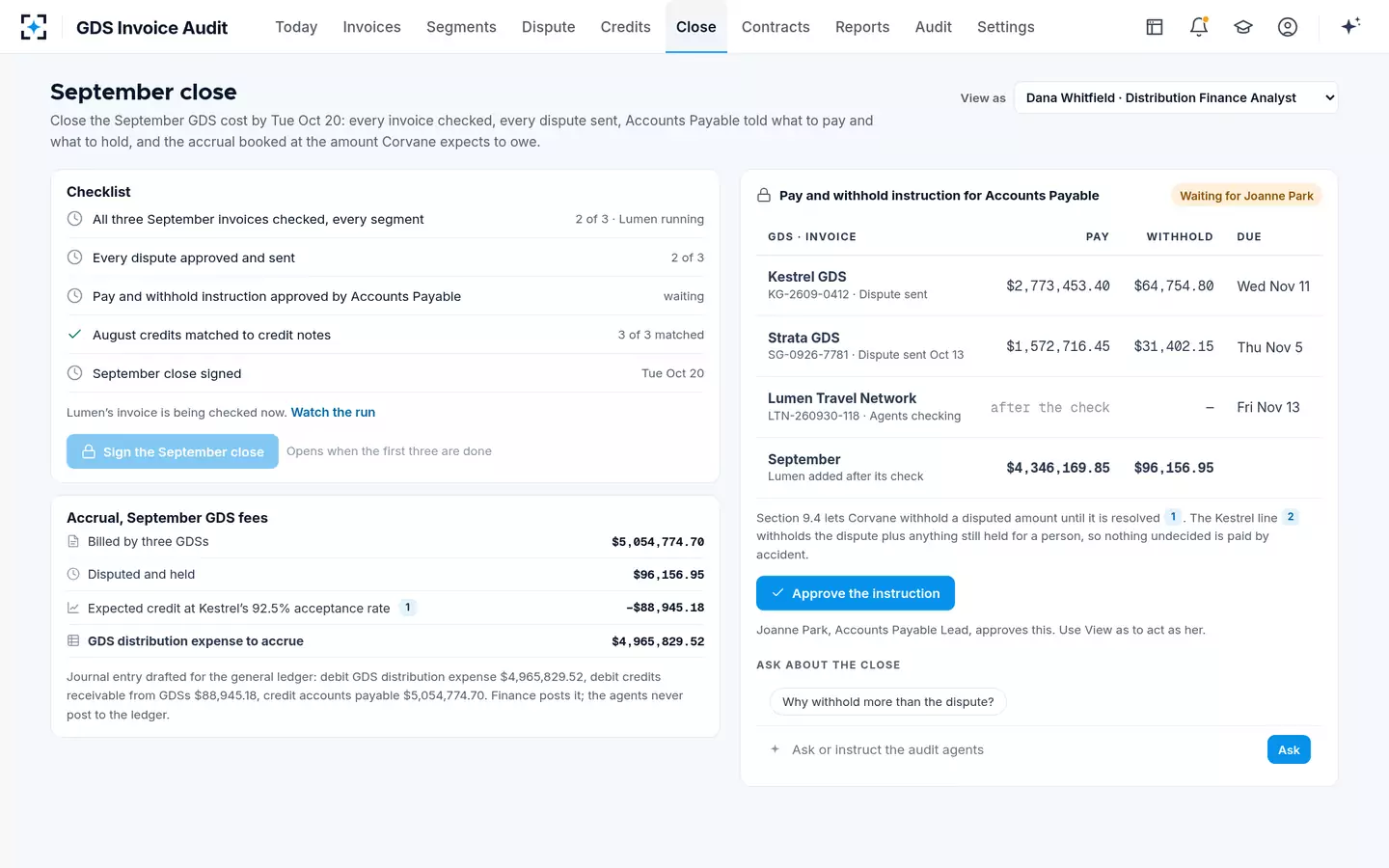Click the Ask button

1289,749
